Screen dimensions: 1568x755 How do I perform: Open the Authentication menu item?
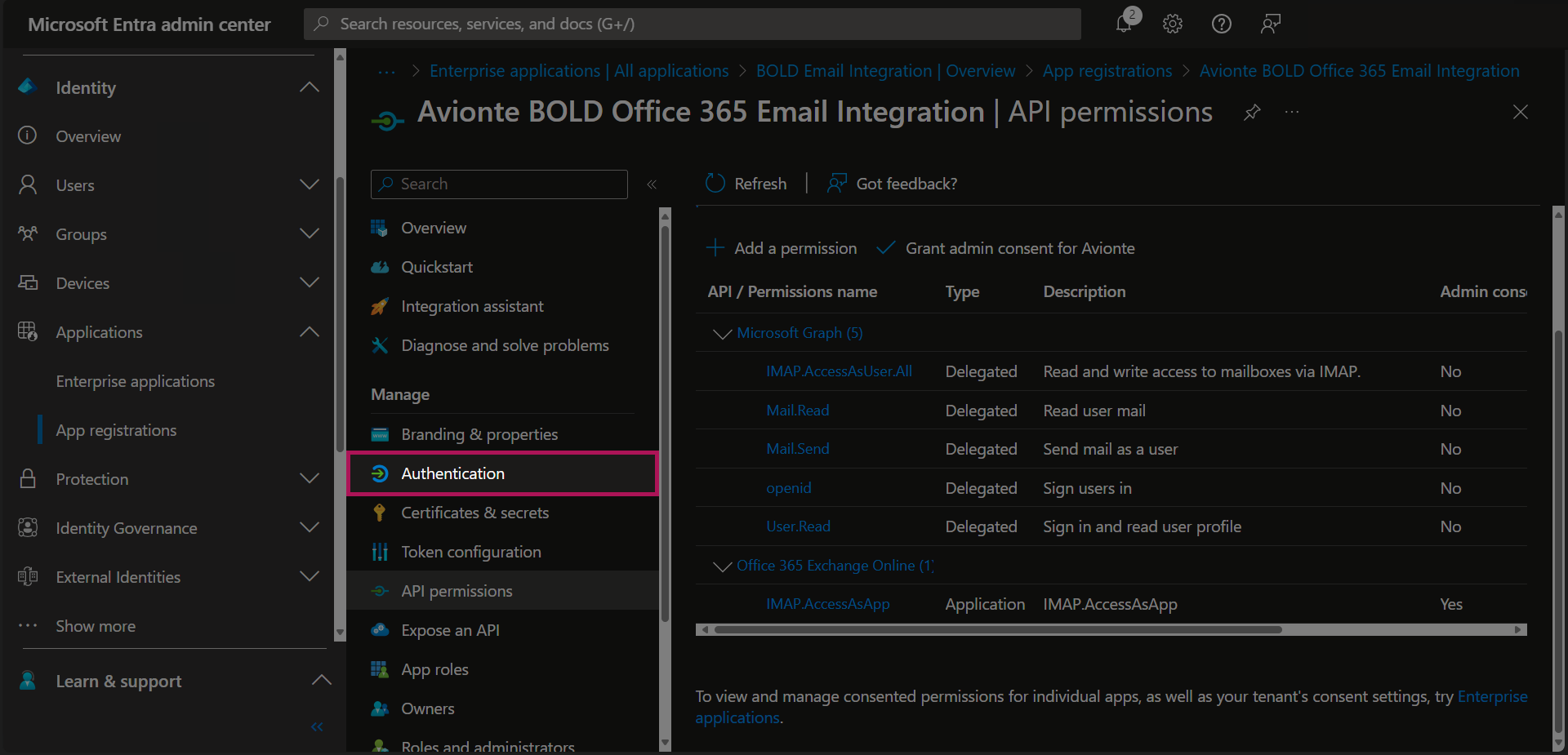click(452, 473)
